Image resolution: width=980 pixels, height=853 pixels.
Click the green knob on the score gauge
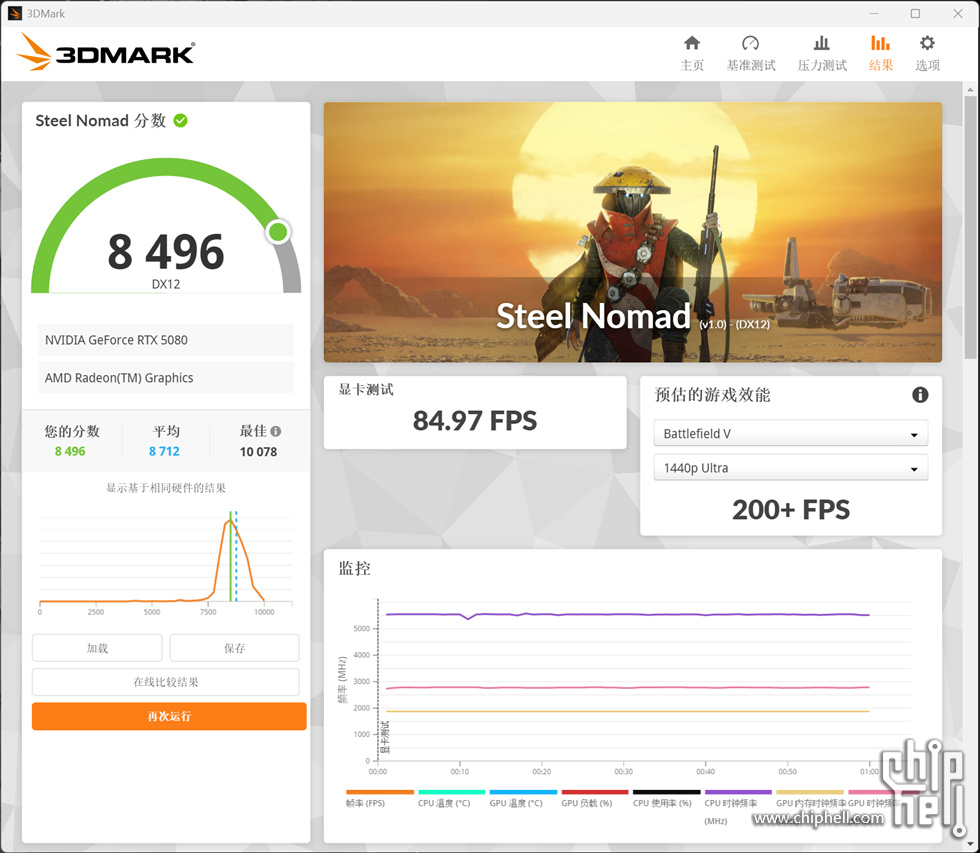278,232
